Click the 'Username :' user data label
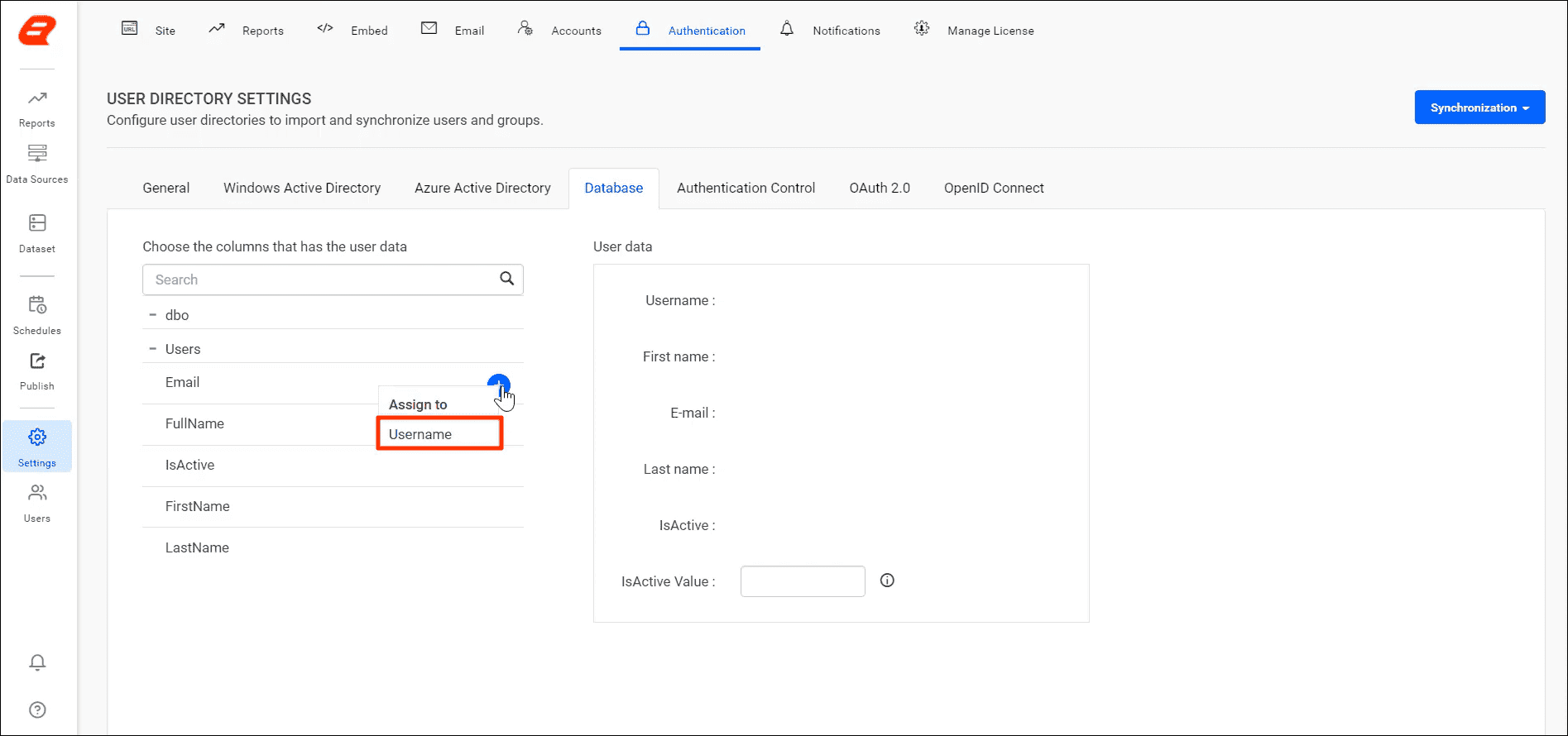The image size is (1568, 736). pyautogui.click(x=680, y=300)
